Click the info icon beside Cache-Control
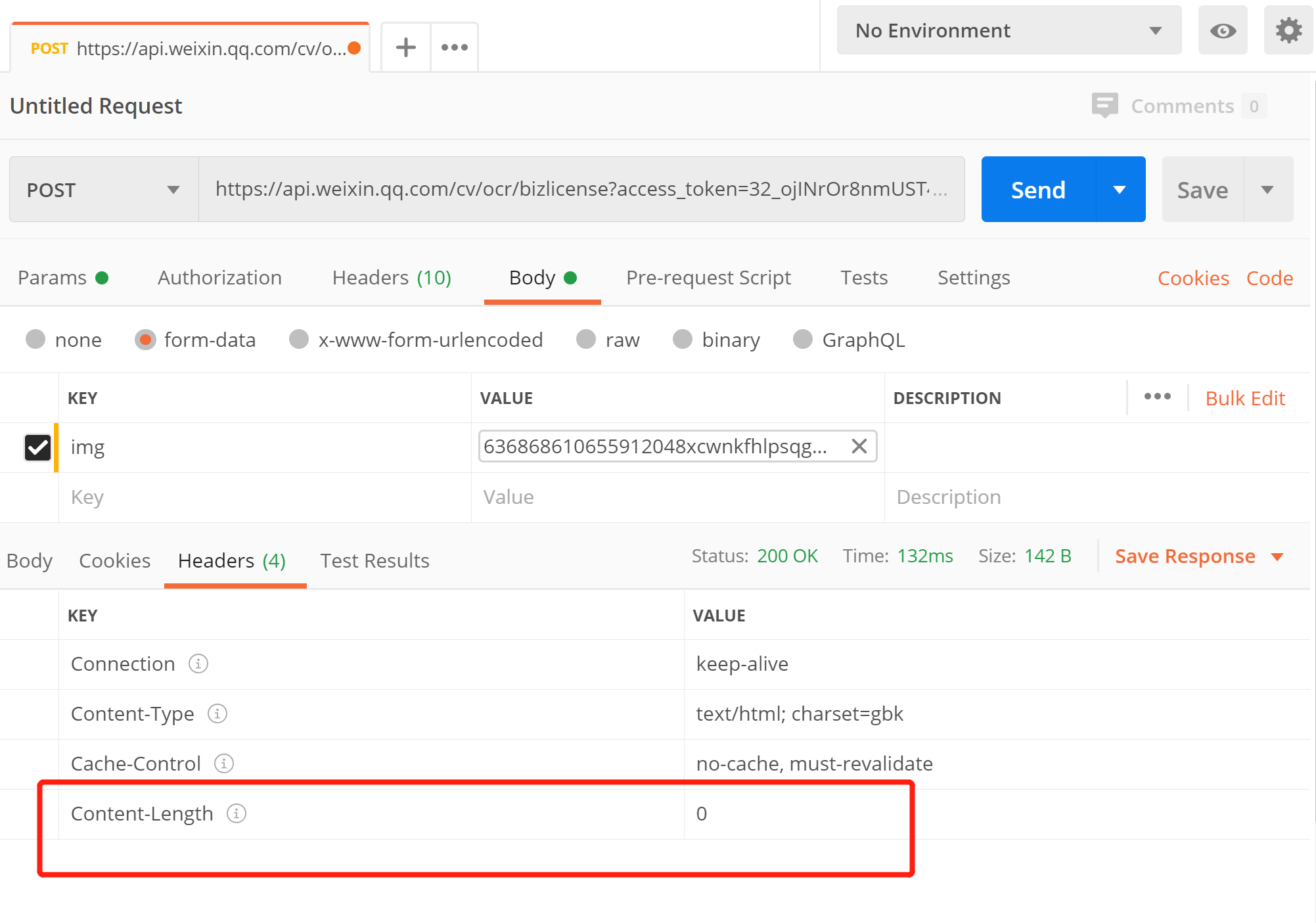The height and width of the screenshot is (923, 1316). [224, 763]
